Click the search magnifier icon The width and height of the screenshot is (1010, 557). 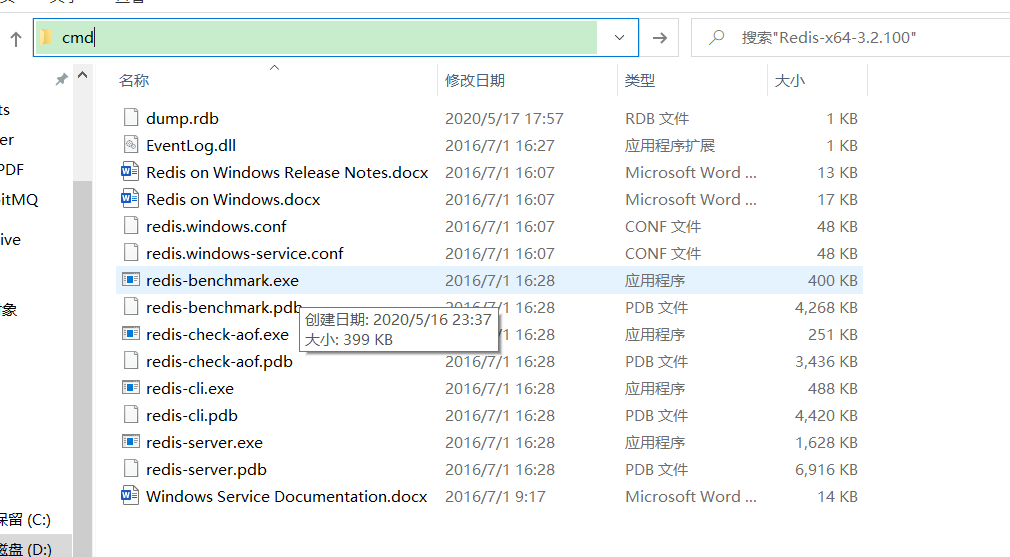click(x=716, y=37)
